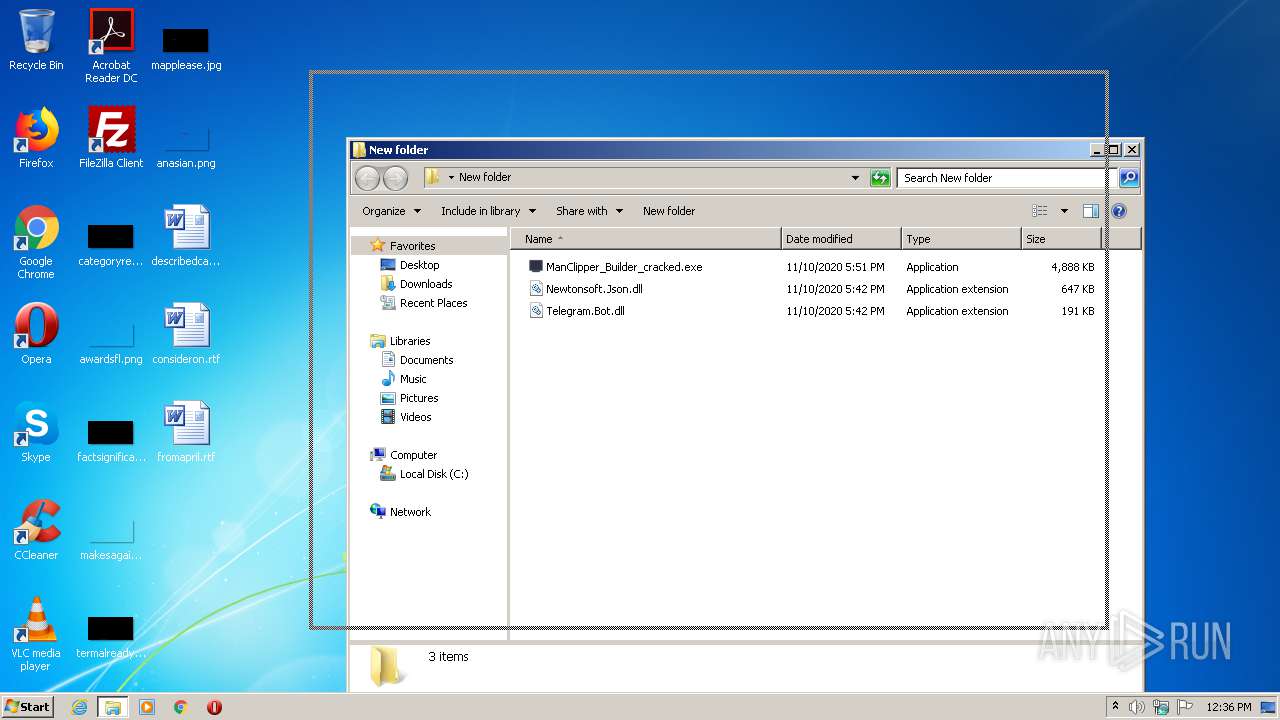Select awardsfl.png desktop file
The image size is (1280, 720).
pos(111,342)
